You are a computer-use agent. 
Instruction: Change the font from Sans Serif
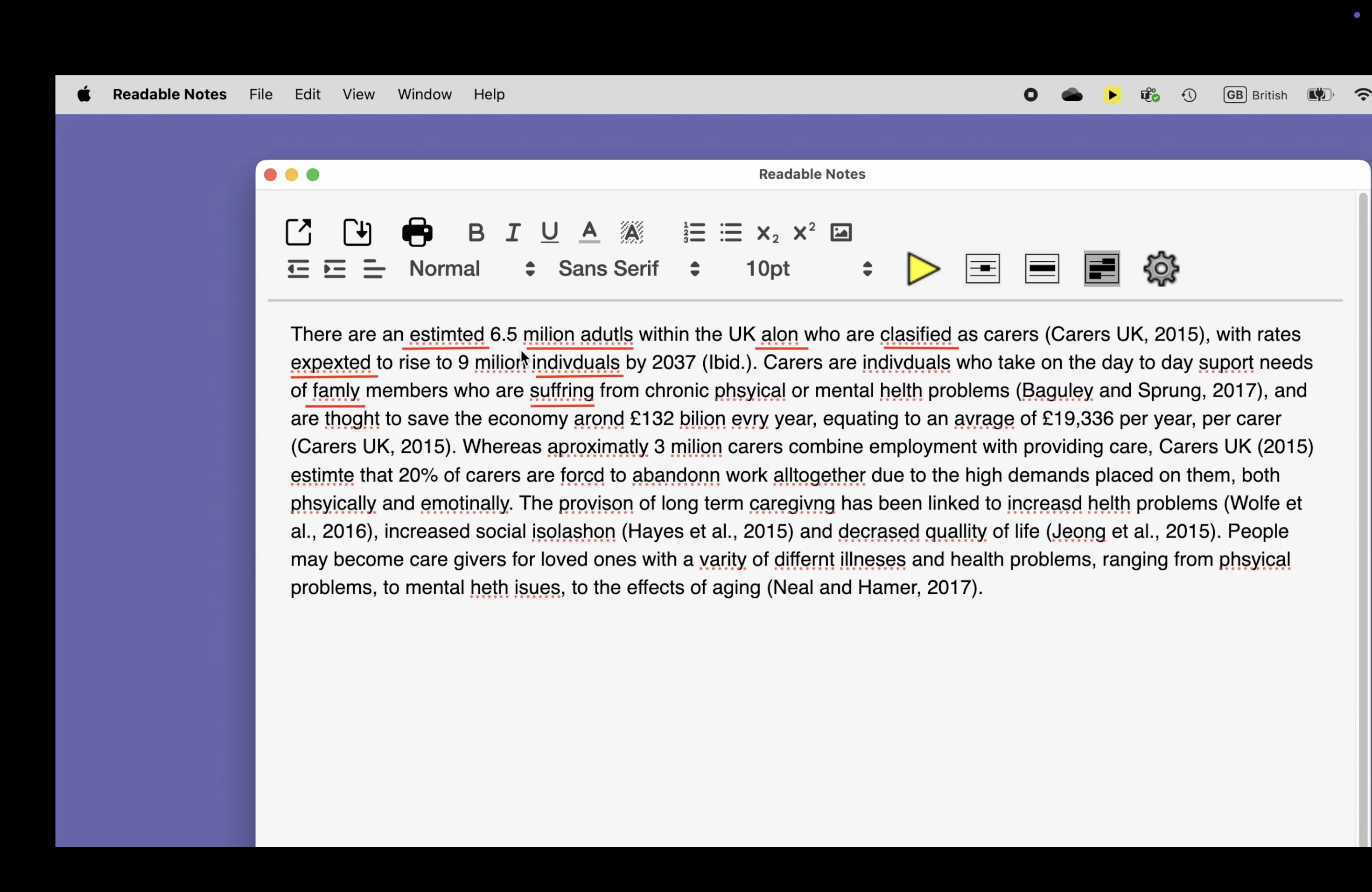[x=625, y=269]
